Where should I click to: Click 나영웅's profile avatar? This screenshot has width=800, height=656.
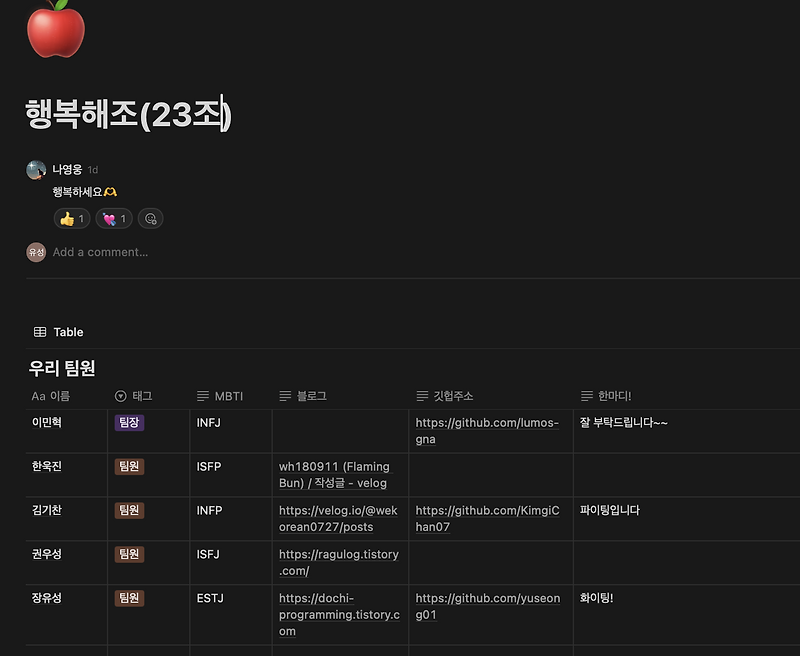coord(36,169)
